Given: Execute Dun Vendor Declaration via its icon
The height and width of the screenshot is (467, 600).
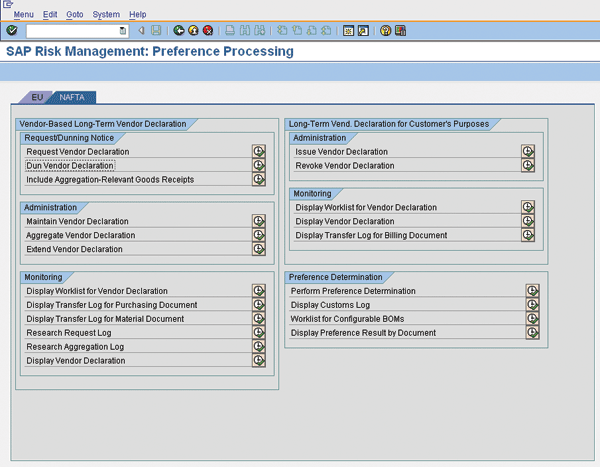Looking at the screenshot, I should point(259,165).
